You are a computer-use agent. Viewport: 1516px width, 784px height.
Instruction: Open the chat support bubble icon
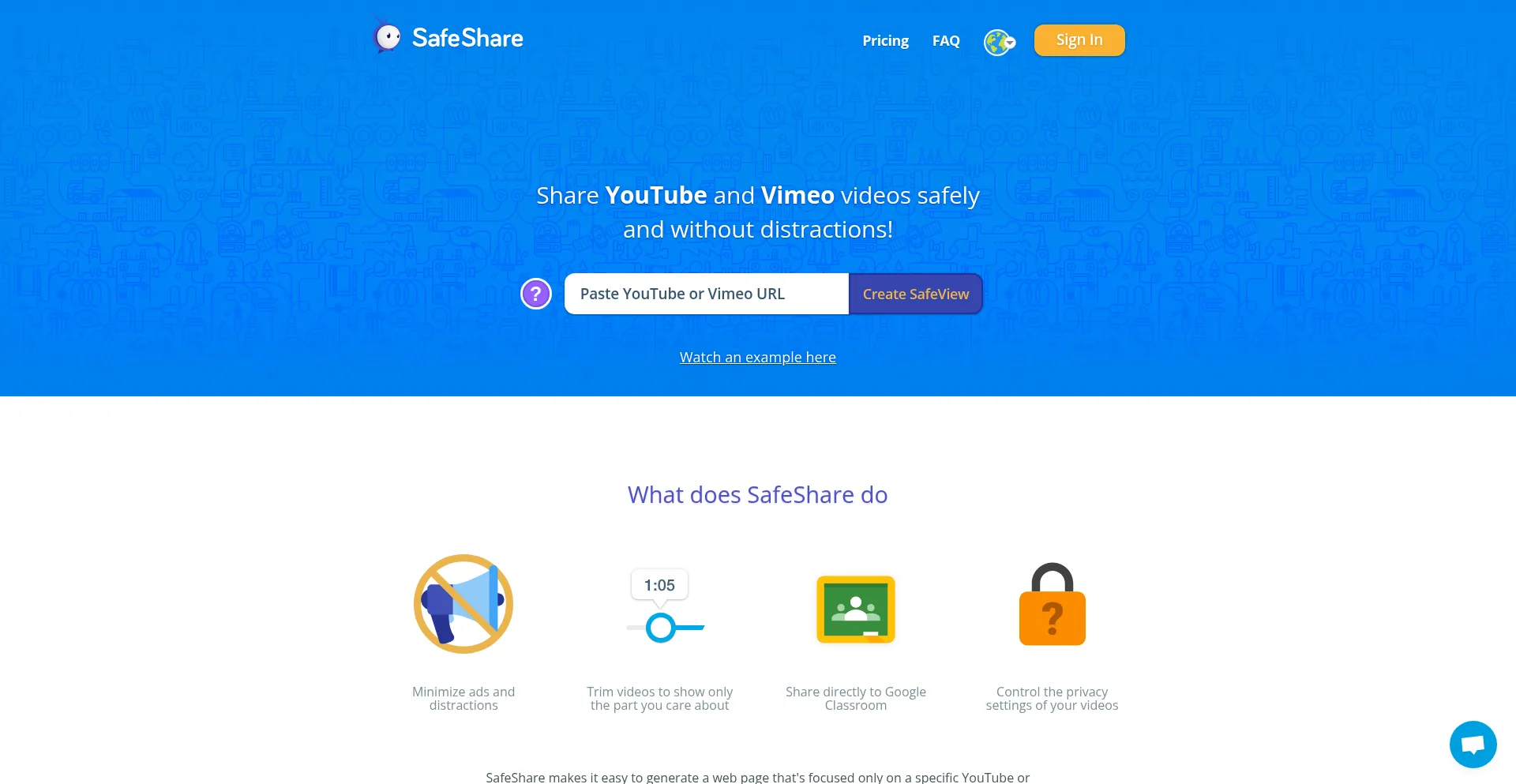tap(1473, 744)
